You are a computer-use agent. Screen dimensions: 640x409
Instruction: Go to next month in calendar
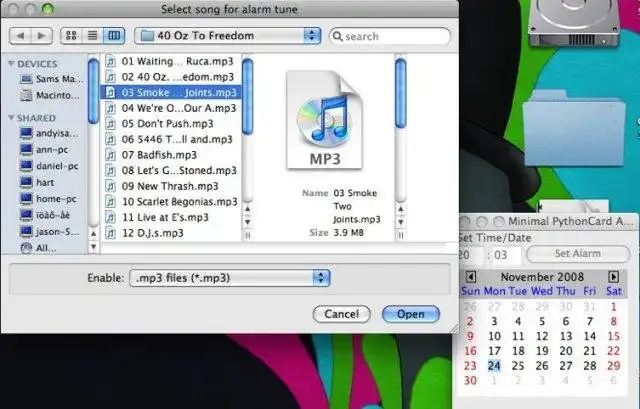613,277
